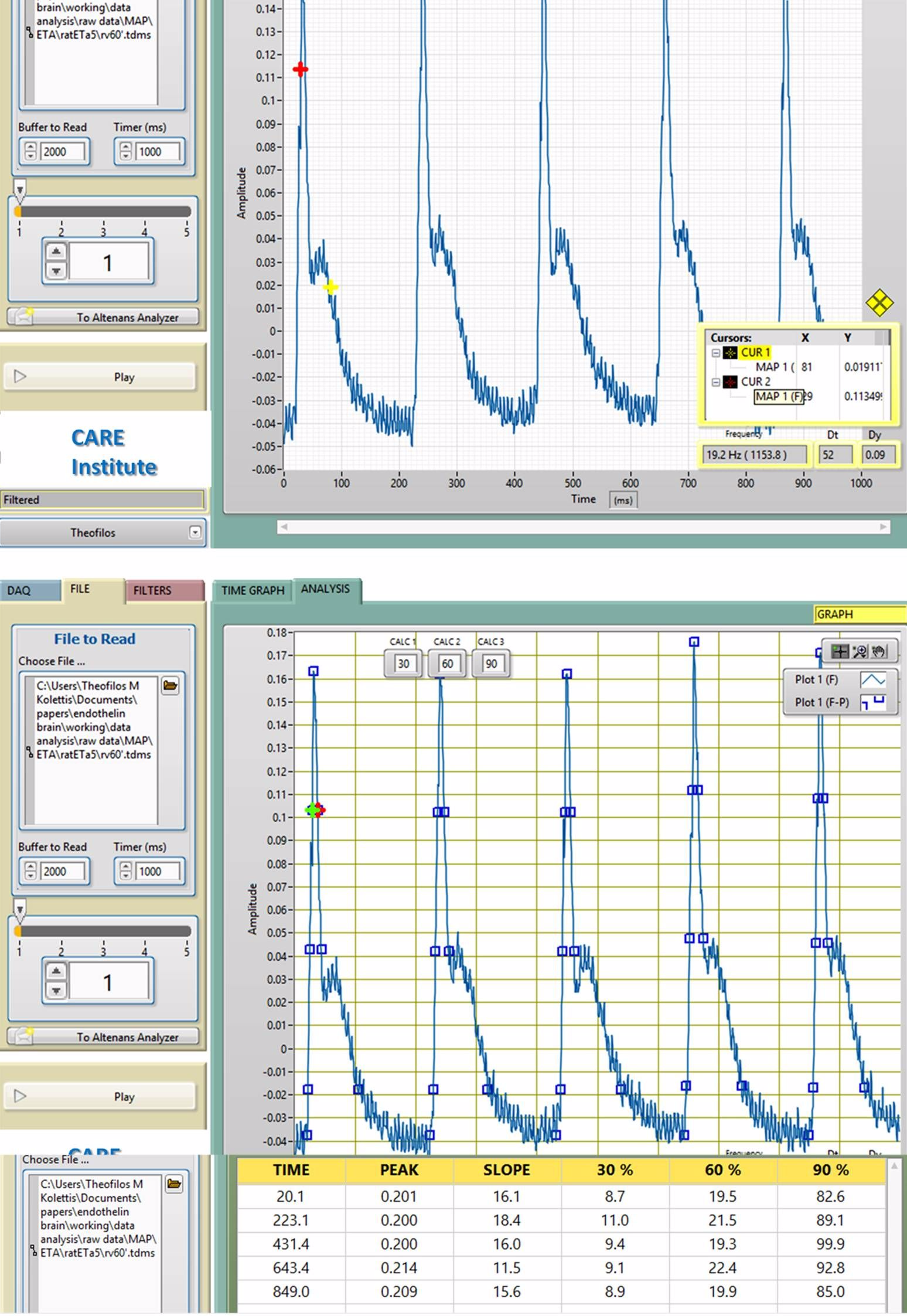This screenshot has height=1316, width=907.
Task: Click the Plot 1 (F) line style sample
Action: 872,680
